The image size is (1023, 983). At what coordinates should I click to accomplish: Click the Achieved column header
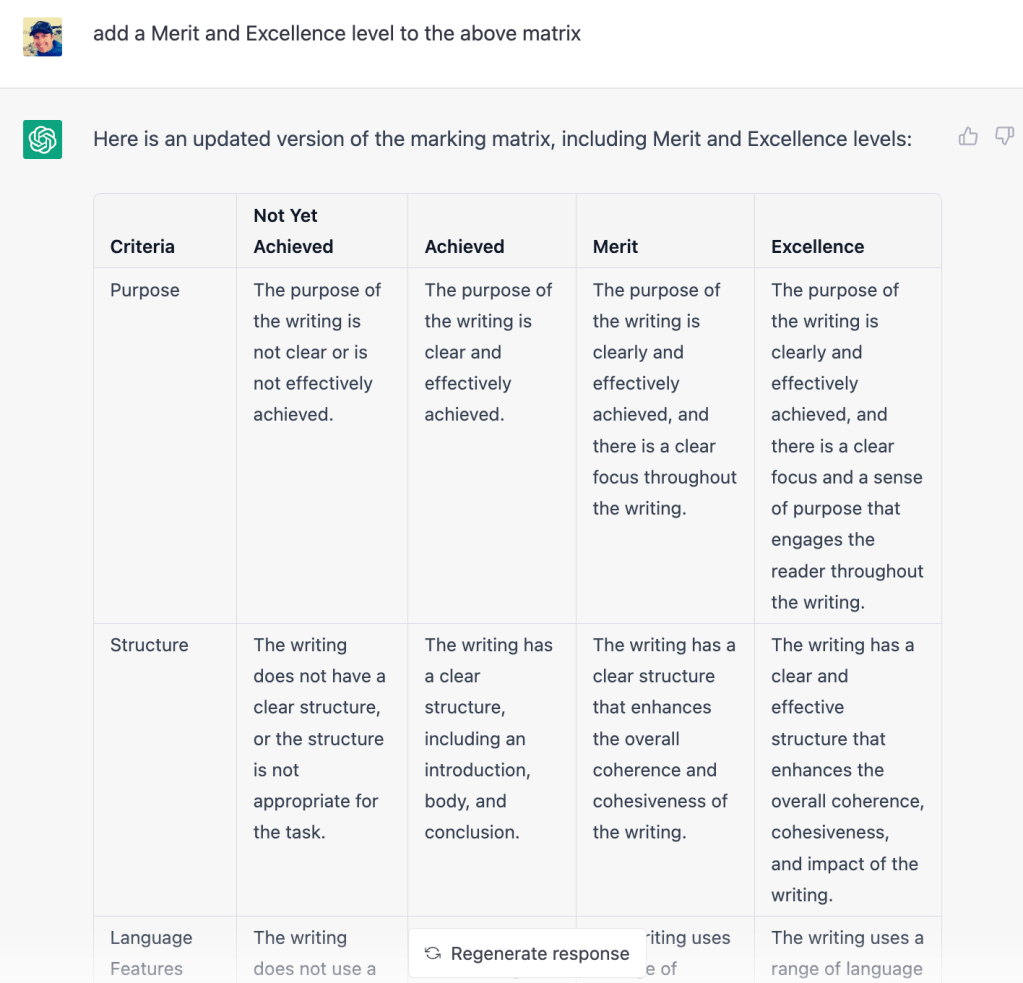pyautogui.click(x=464, y=246)
